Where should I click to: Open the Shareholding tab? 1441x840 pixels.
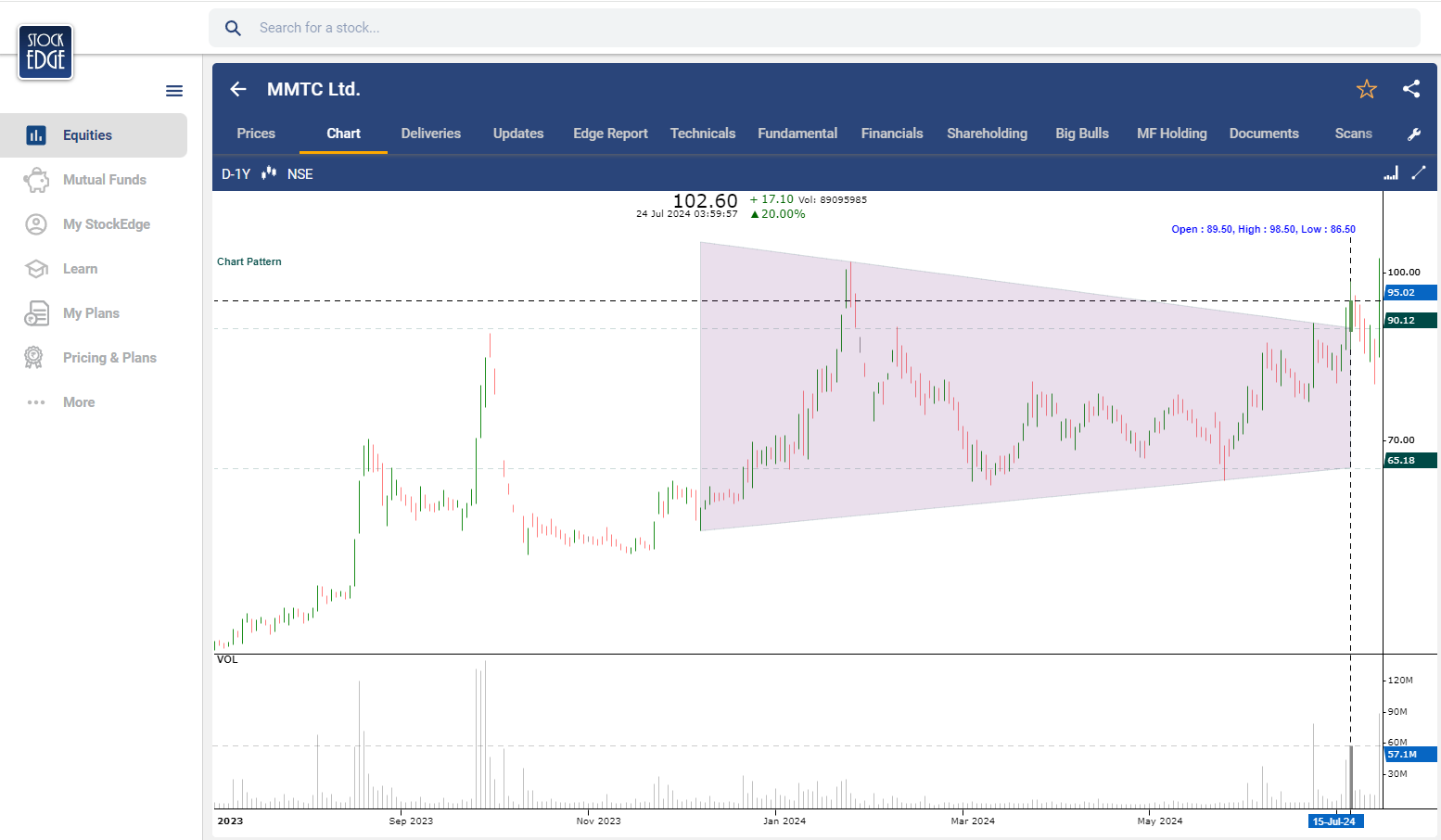pyautogui.click(x=987, y=134)
